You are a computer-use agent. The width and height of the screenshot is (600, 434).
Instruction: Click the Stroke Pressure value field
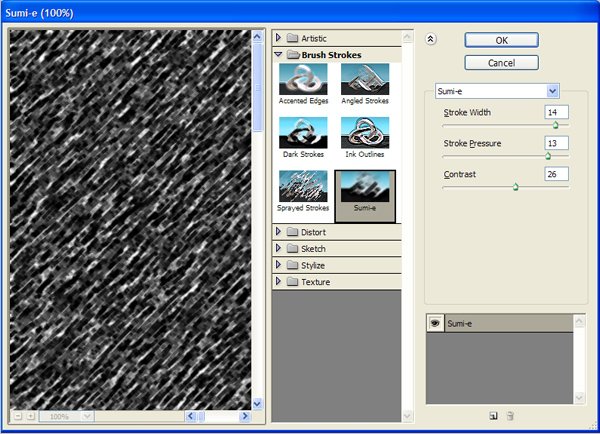point(556,143)
